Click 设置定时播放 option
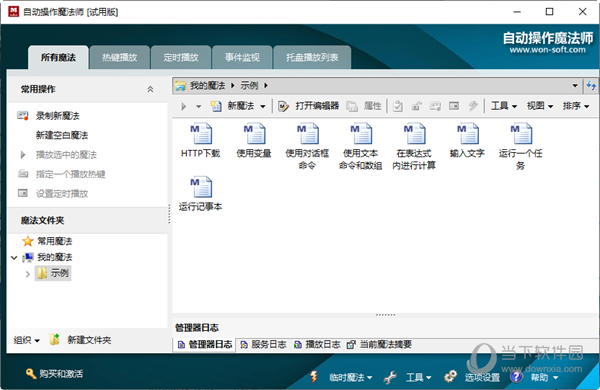Viewport: 600px width, 390px height. point(53,194)
